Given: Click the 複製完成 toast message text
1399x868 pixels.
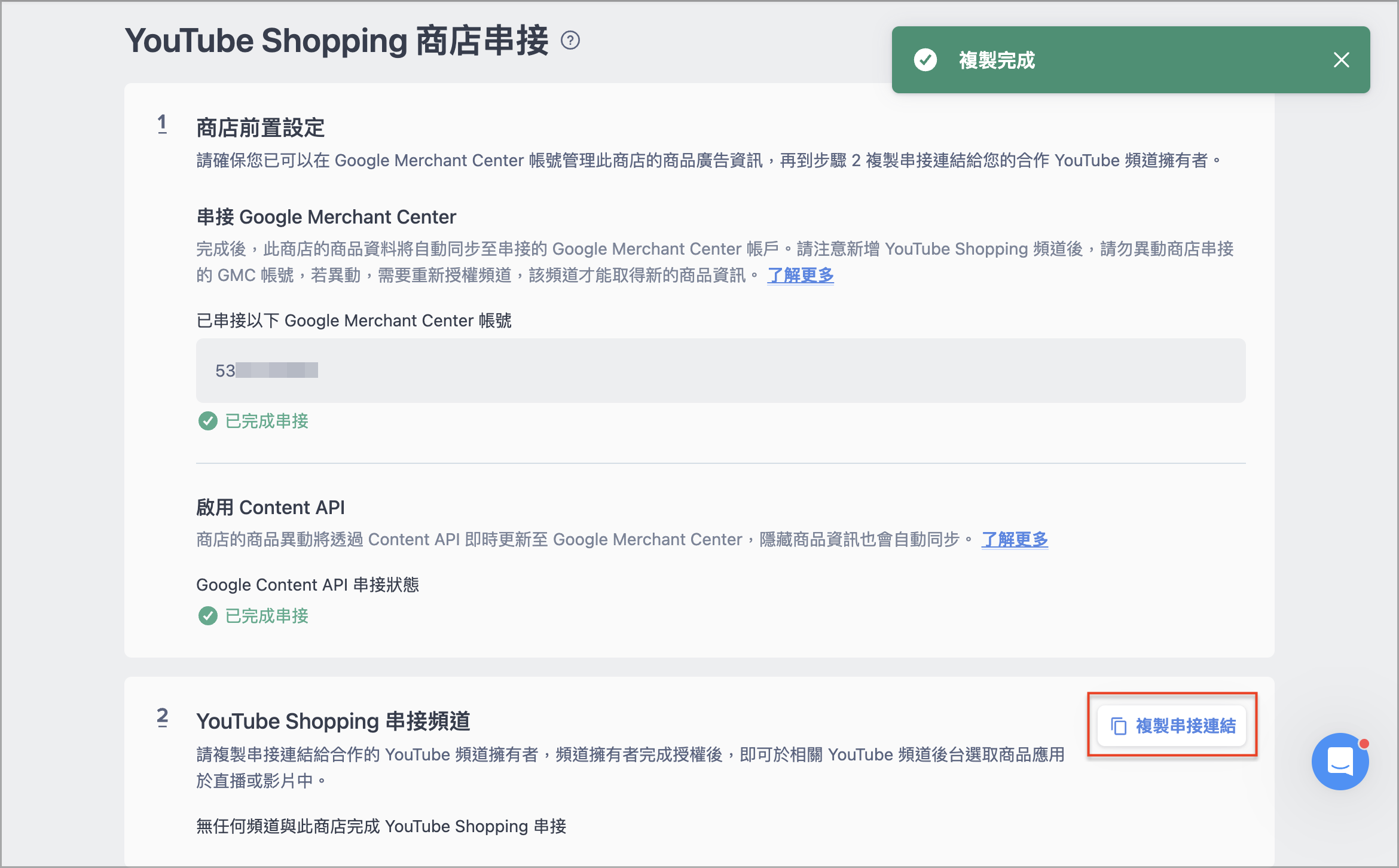Looking at the screenshot, I should pos(997,60).
